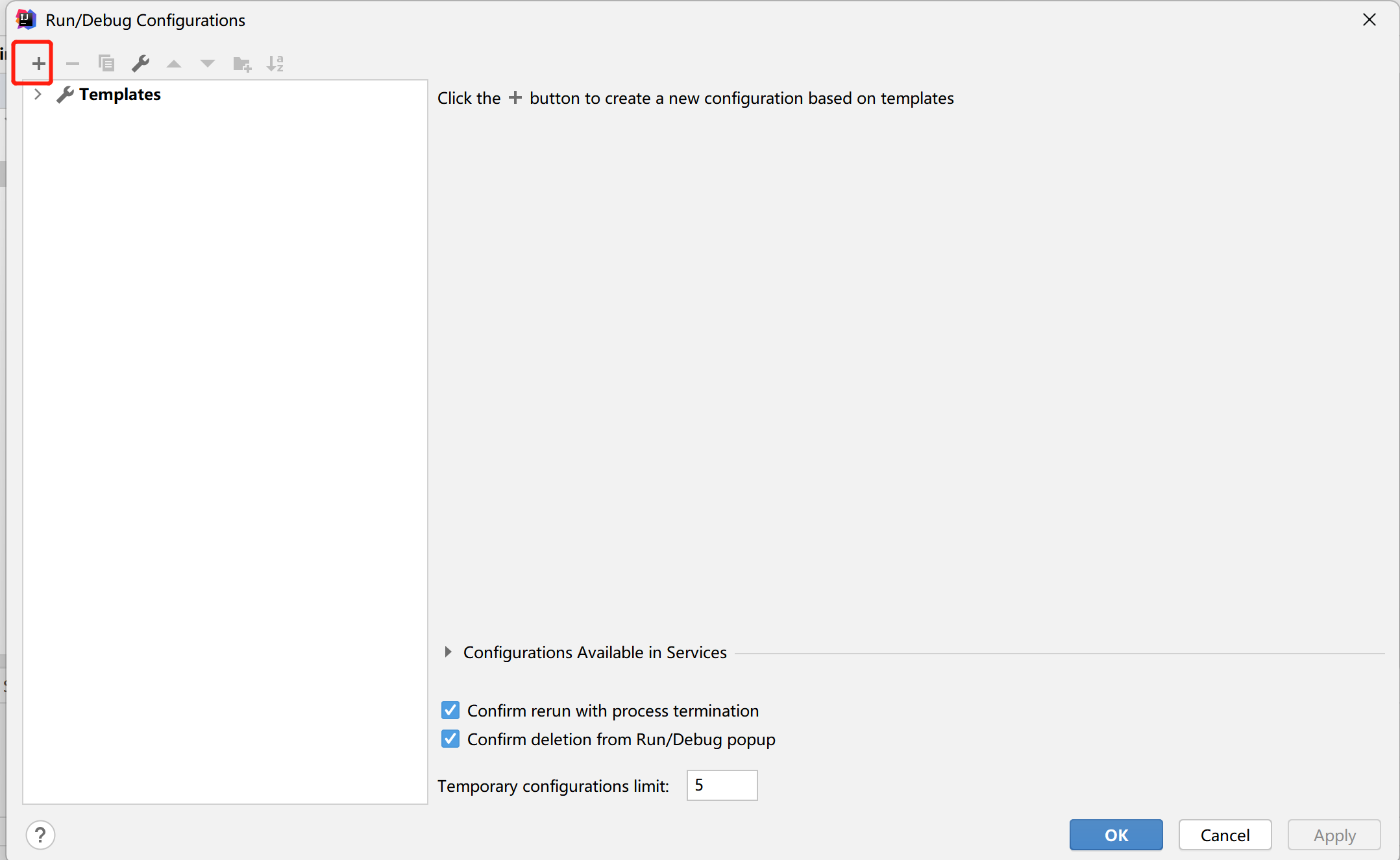Click the Cancel button
Image resolution: width=1400 pixels, height=860 pixels.
(1224, 835)
